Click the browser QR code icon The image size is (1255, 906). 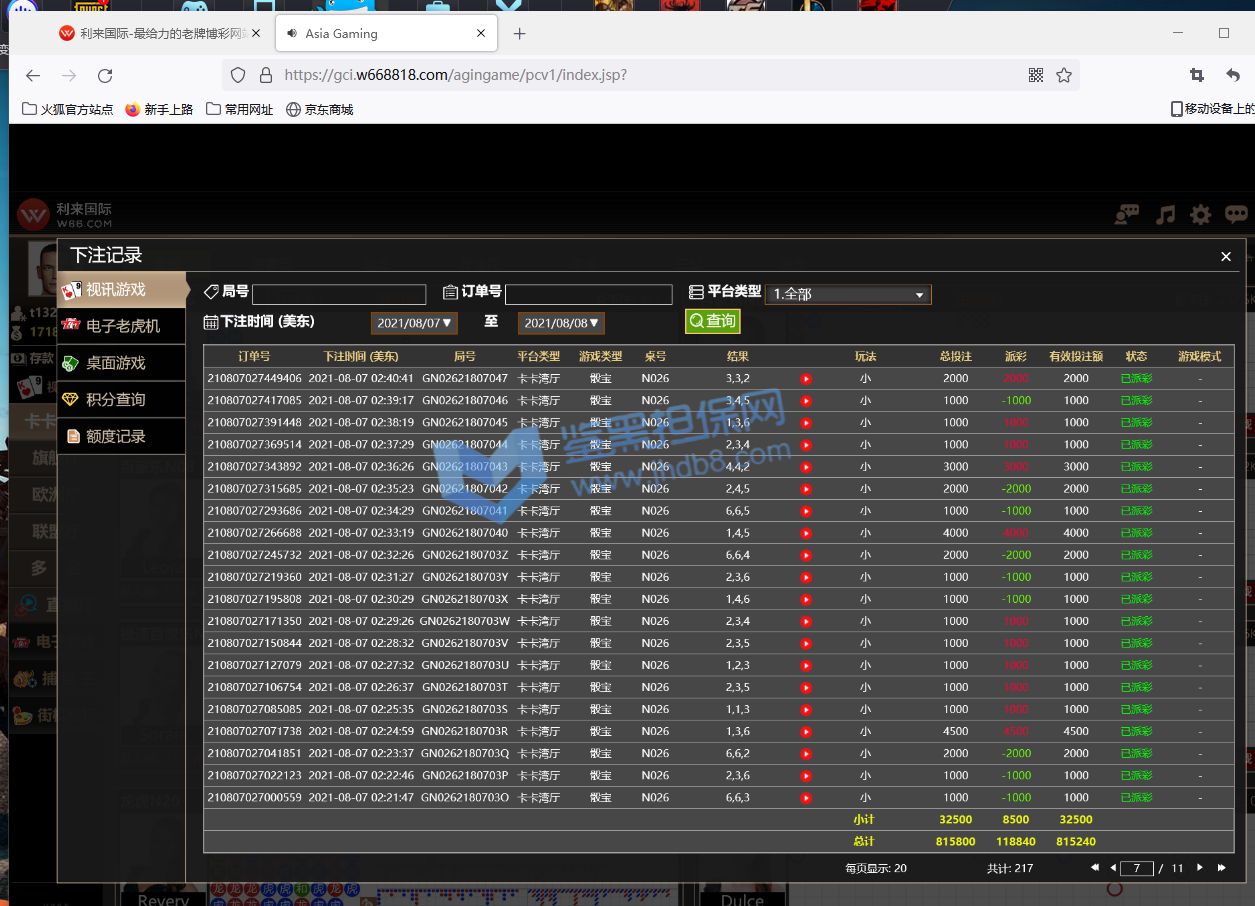click(1036, 75)
